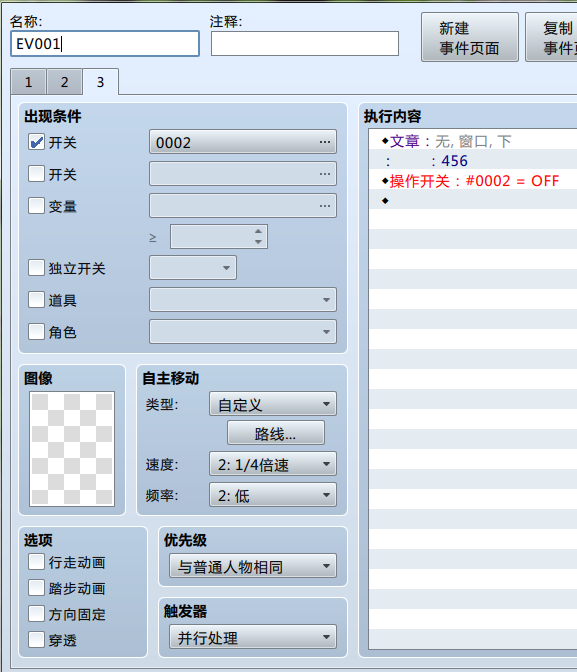Click the 注释 input field
The image size is (577, 672).
click(x=305, y=44)
